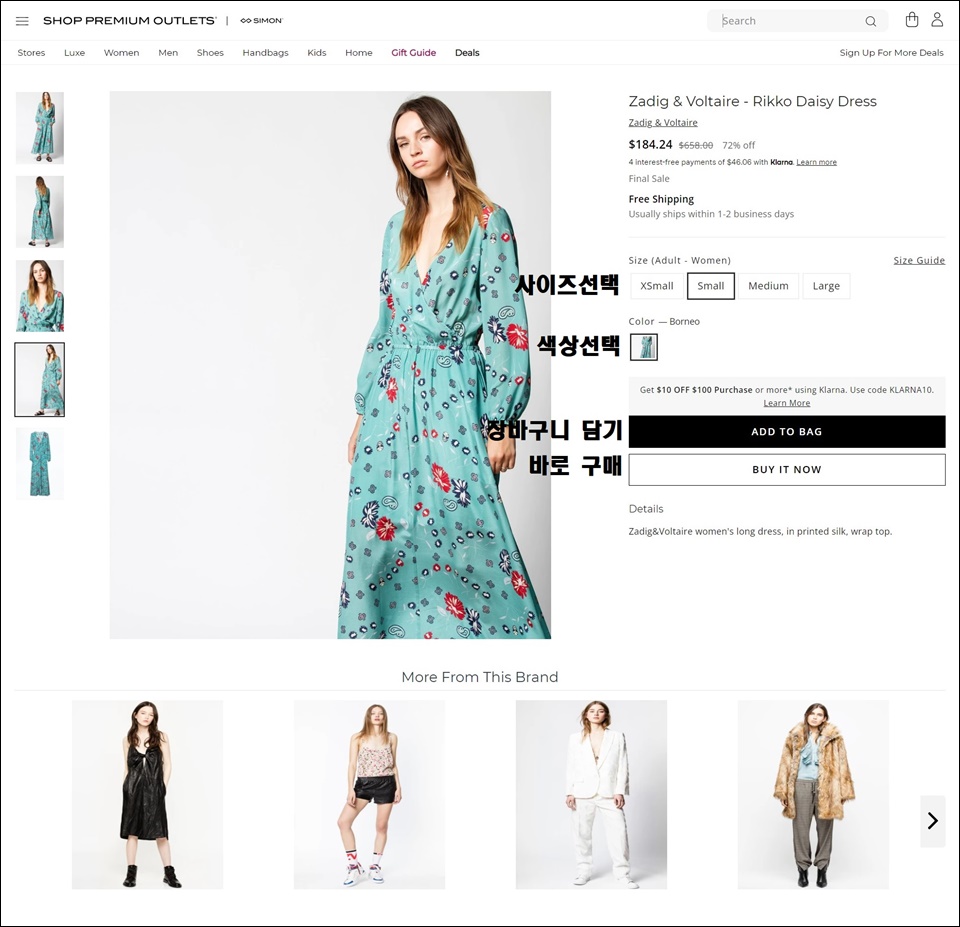Open the Deals menu
Image resolution: width=960 pixels, height=927 pixels.
[467, 53]
